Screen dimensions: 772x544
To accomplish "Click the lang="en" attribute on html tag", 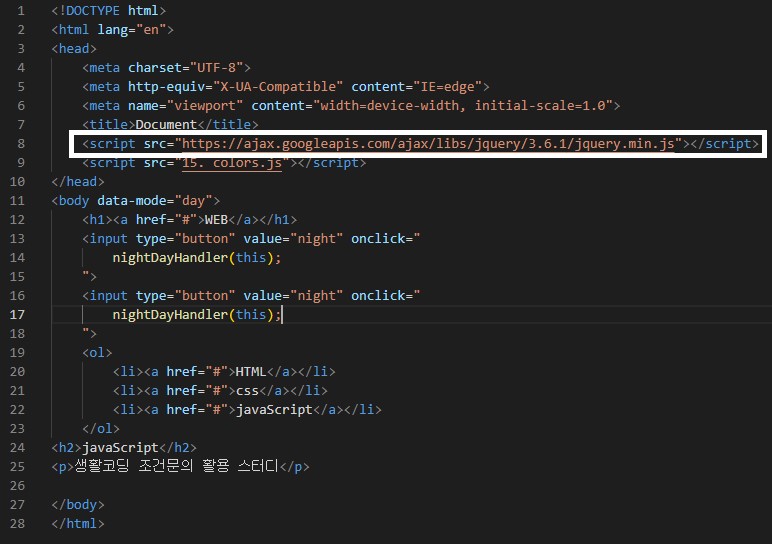I will [x=131, y=30].
